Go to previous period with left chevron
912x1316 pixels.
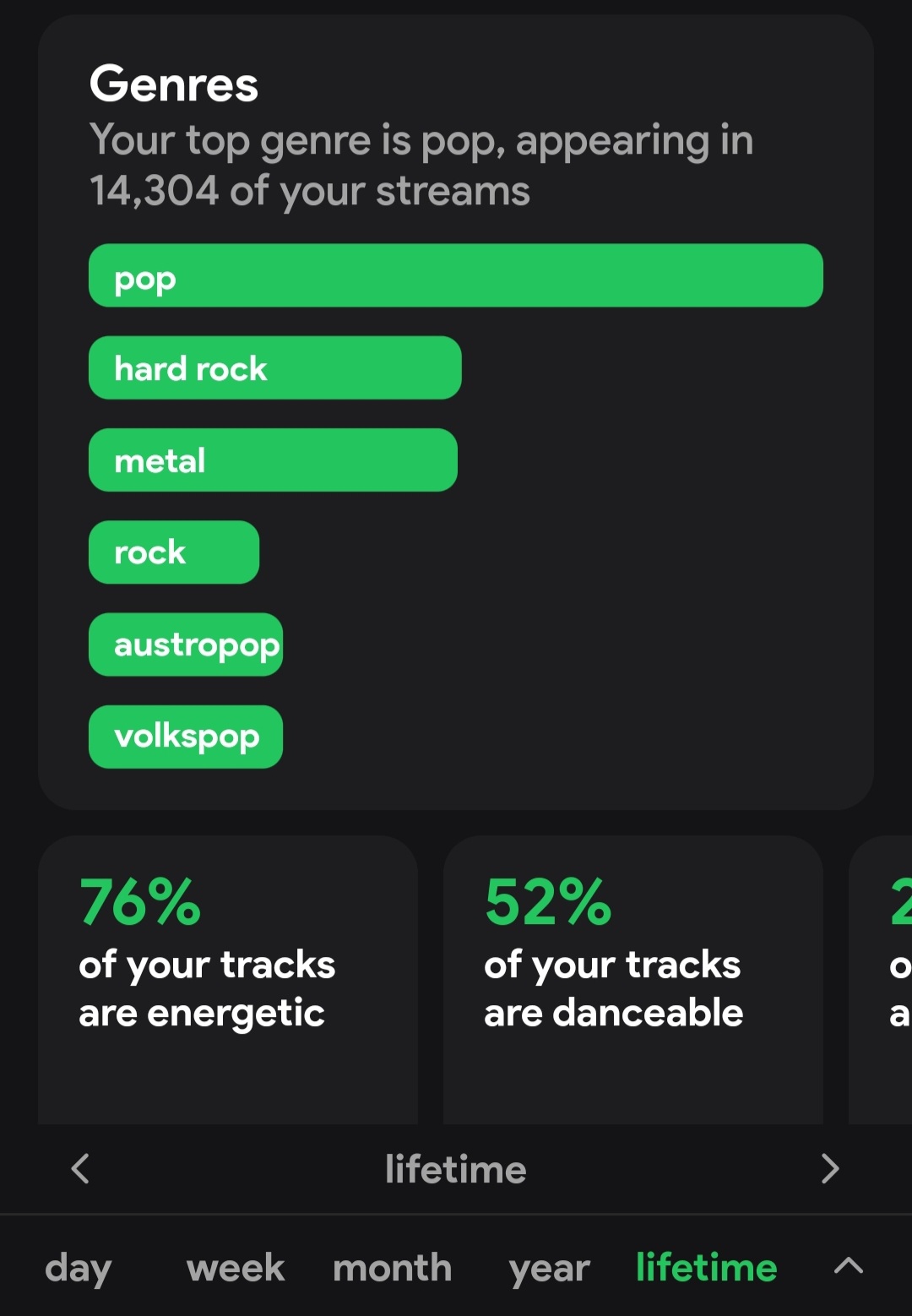point(81,1169)
